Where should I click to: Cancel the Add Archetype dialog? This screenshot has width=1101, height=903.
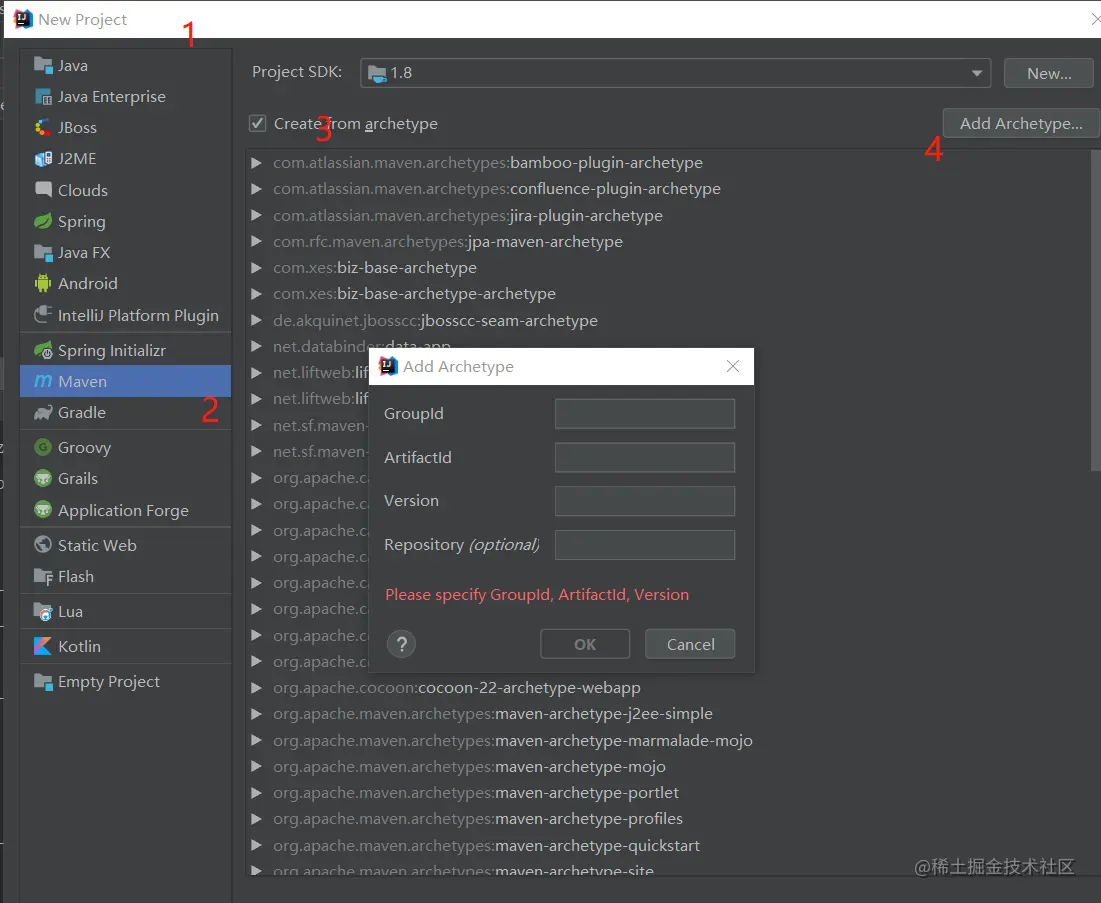point(690,644)
